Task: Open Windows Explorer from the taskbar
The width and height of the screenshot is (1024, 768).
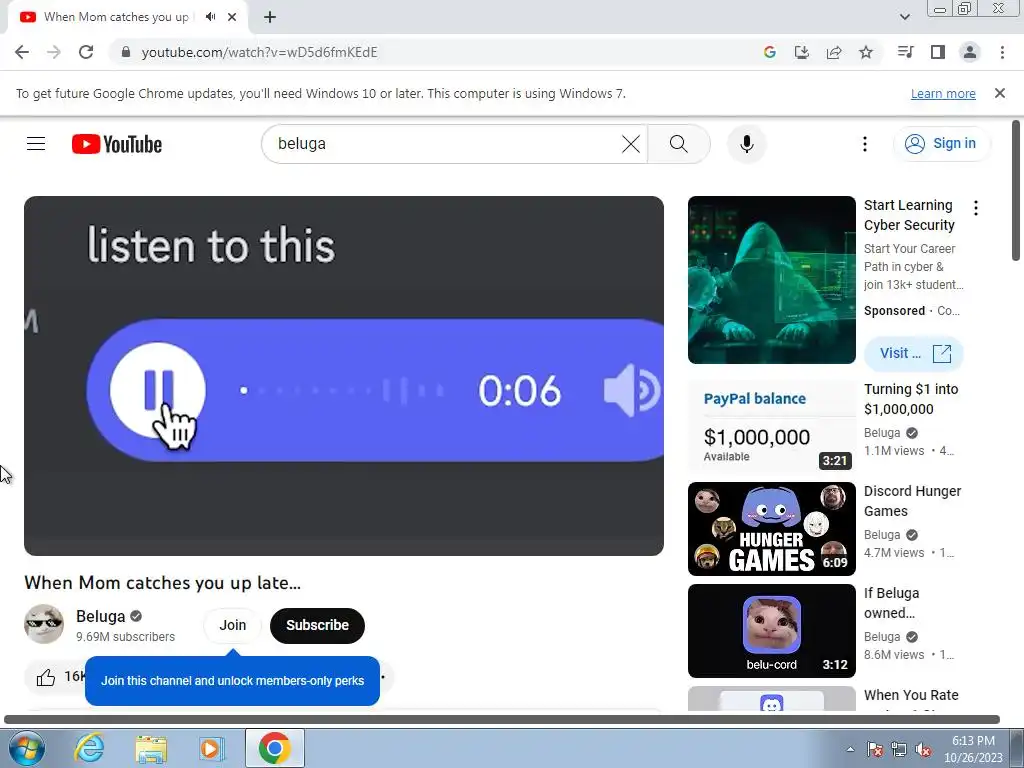Action: [151, 748]
